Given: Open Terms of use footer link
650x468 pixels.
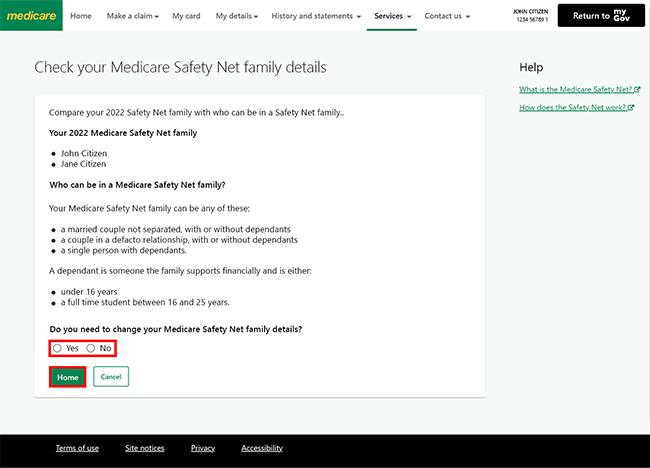Looking at the screenshot, I should pos(77,448).
